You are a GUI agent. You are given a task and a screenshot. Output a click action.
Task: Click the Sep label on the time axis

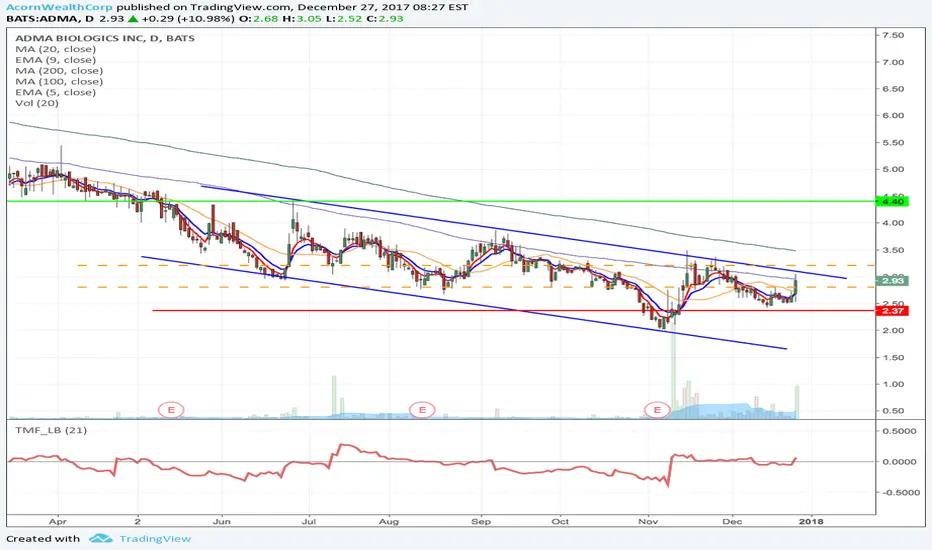(x=481, y=521)
